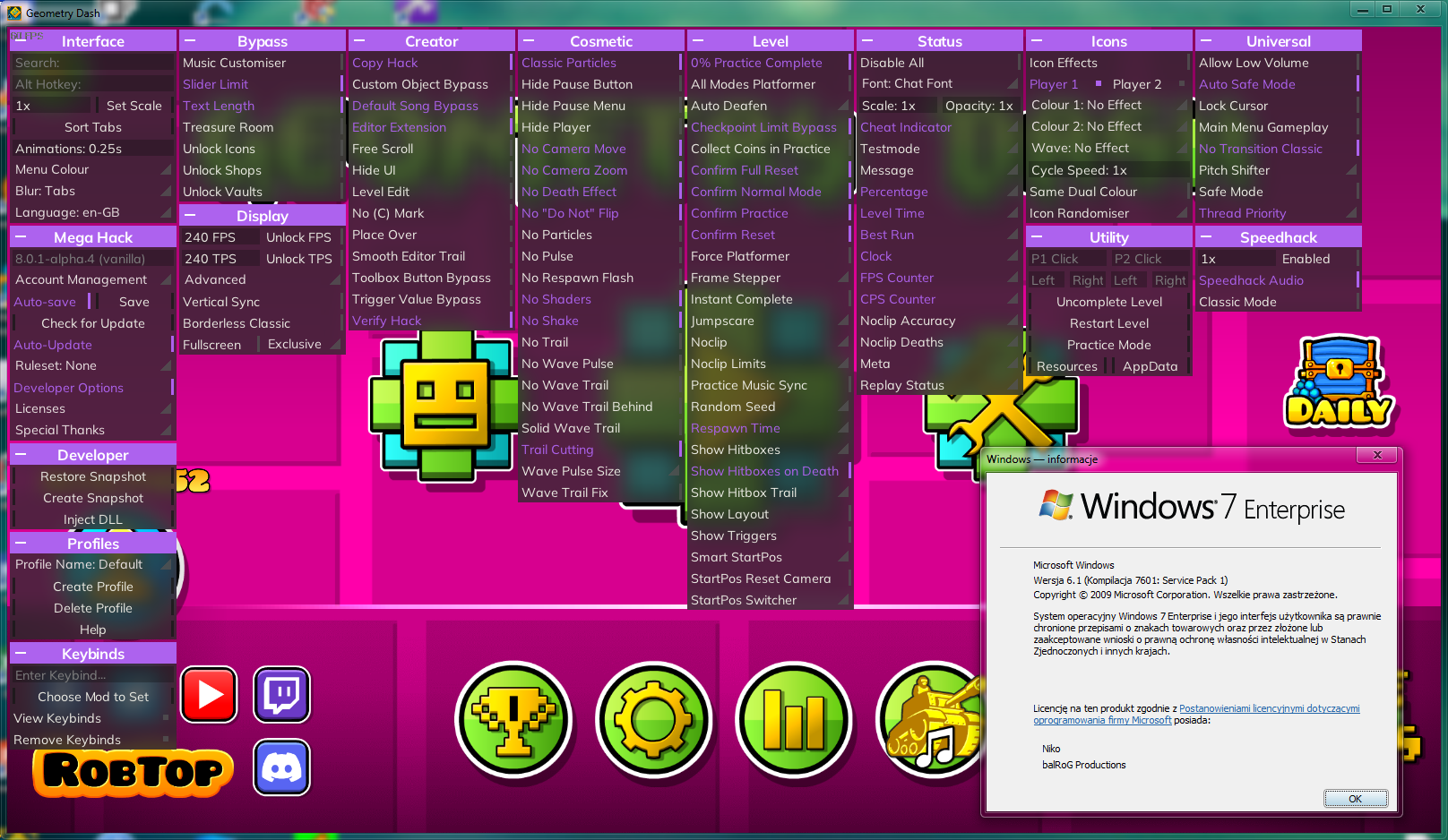Toggle No Death Effect option

(600, 192)
